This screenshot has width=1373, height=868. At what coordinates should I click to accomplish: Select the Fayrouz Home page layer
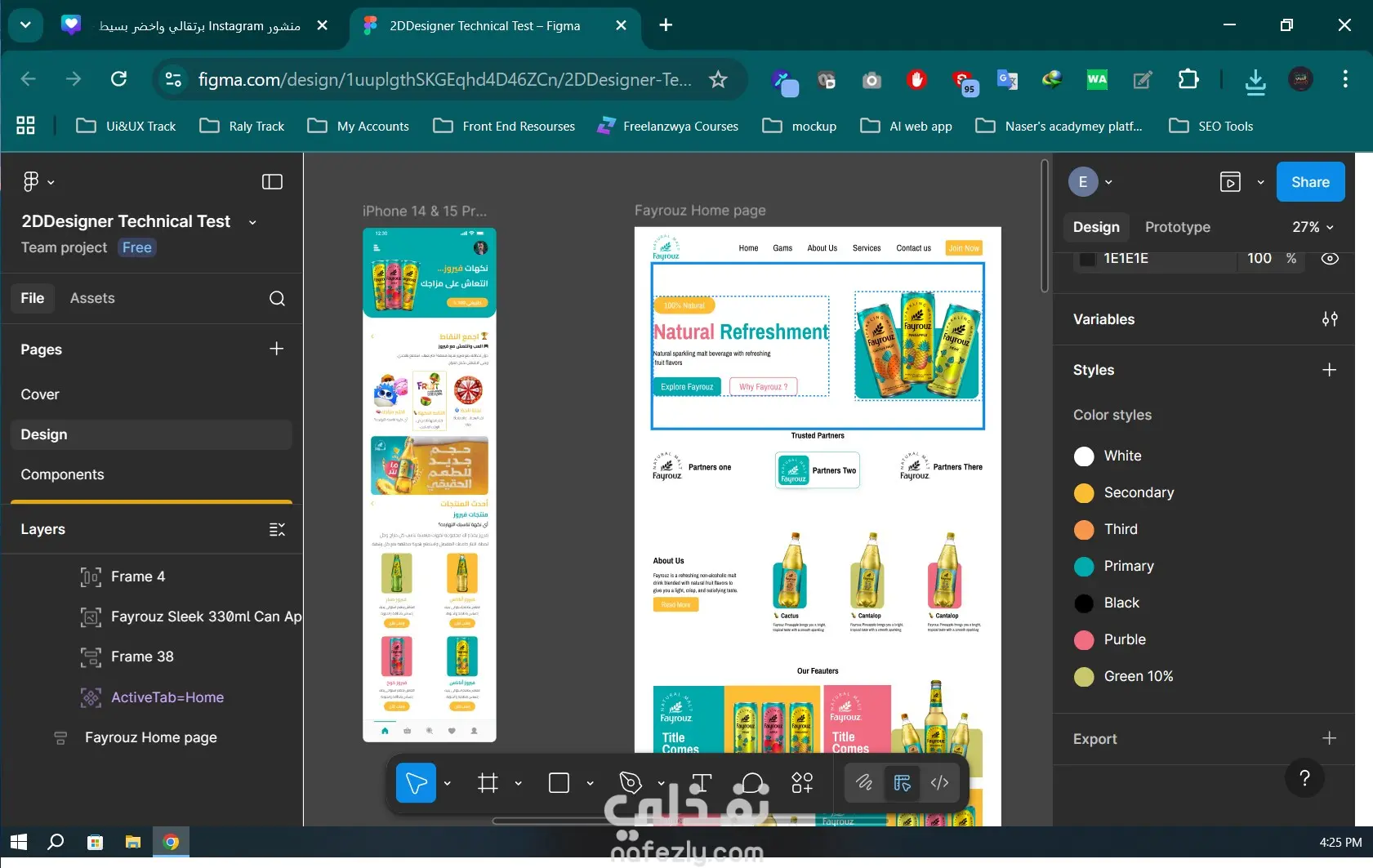point(152,737)
